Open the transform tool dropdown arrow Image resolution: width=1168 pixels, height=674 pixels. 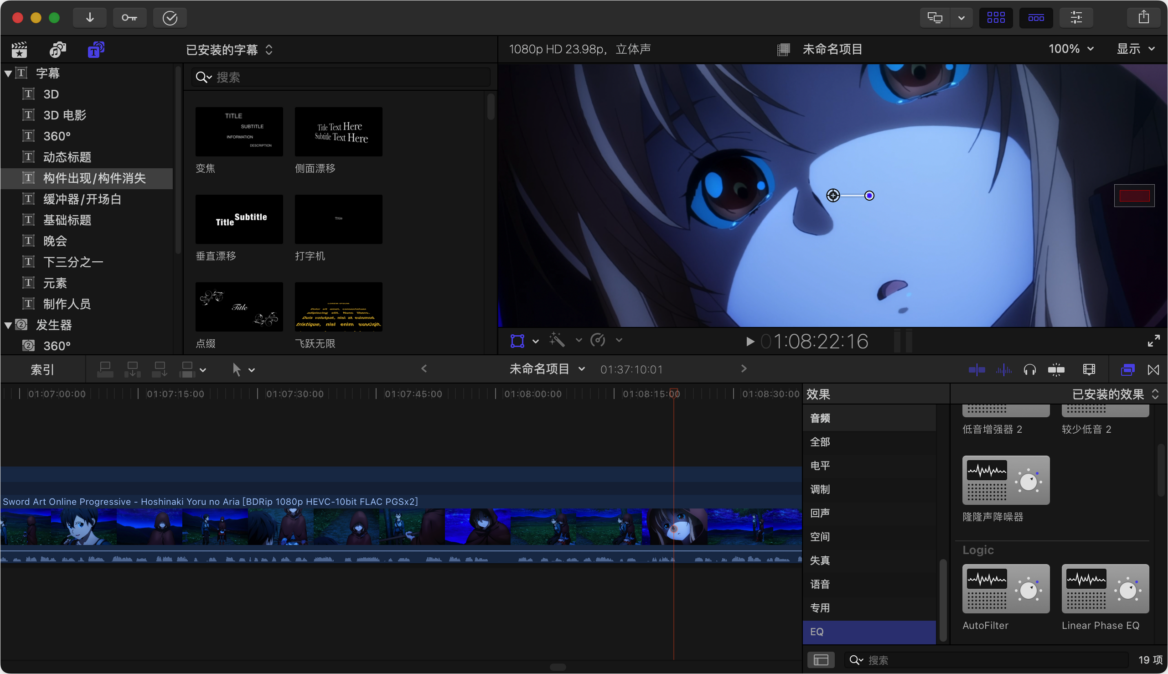pyautogui.click(x=536, y=341)
